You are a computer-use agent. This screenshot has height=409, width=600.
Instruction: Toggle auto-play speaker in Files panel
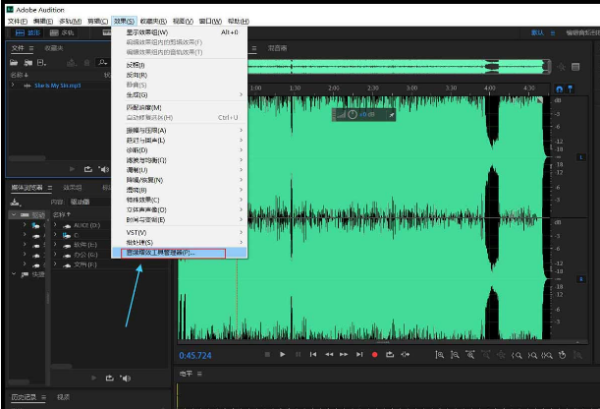pos(103,169)
